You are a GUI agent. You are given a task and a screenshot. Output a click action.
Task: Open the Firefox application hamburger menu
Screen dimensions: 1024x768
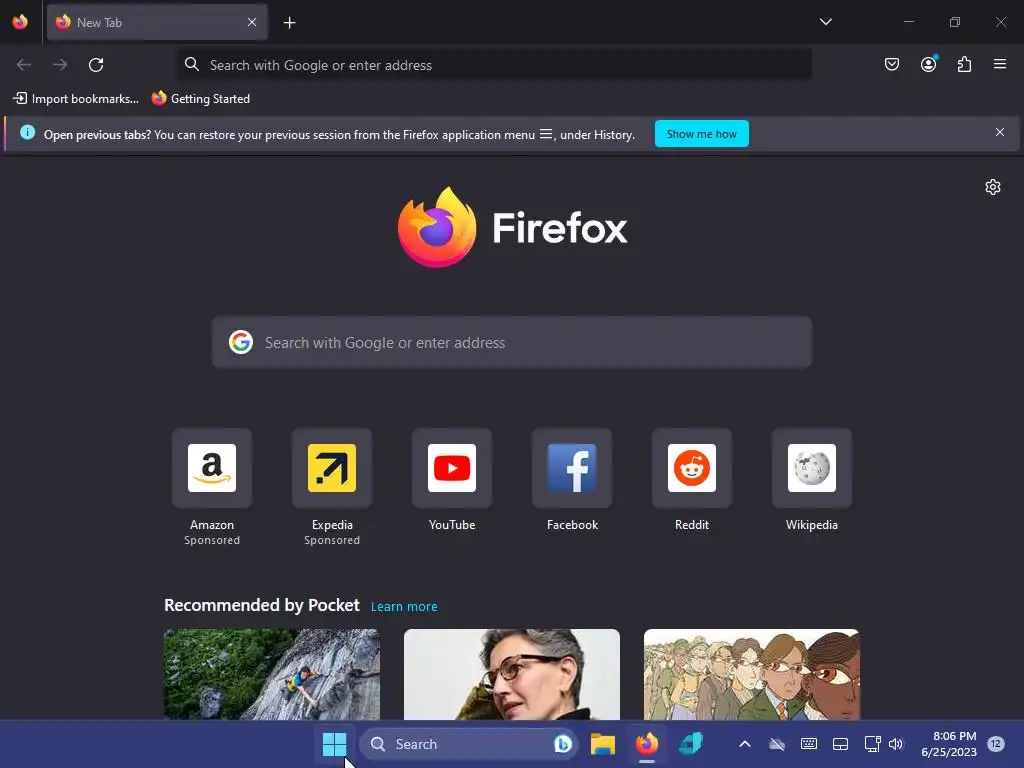(999, 64)
